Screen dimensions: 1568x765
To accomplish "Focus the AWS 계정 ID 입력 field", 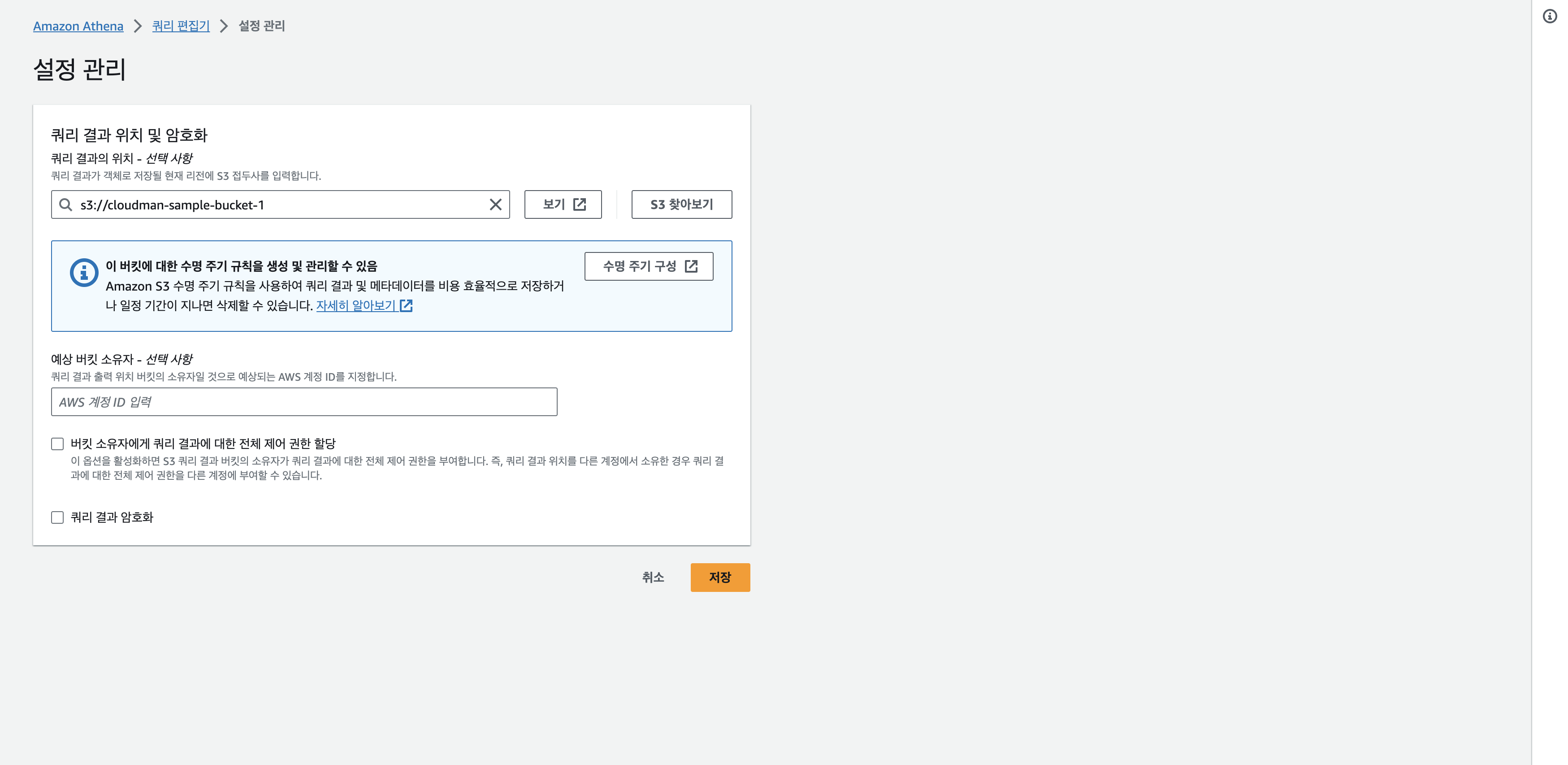I will [304, 402].
